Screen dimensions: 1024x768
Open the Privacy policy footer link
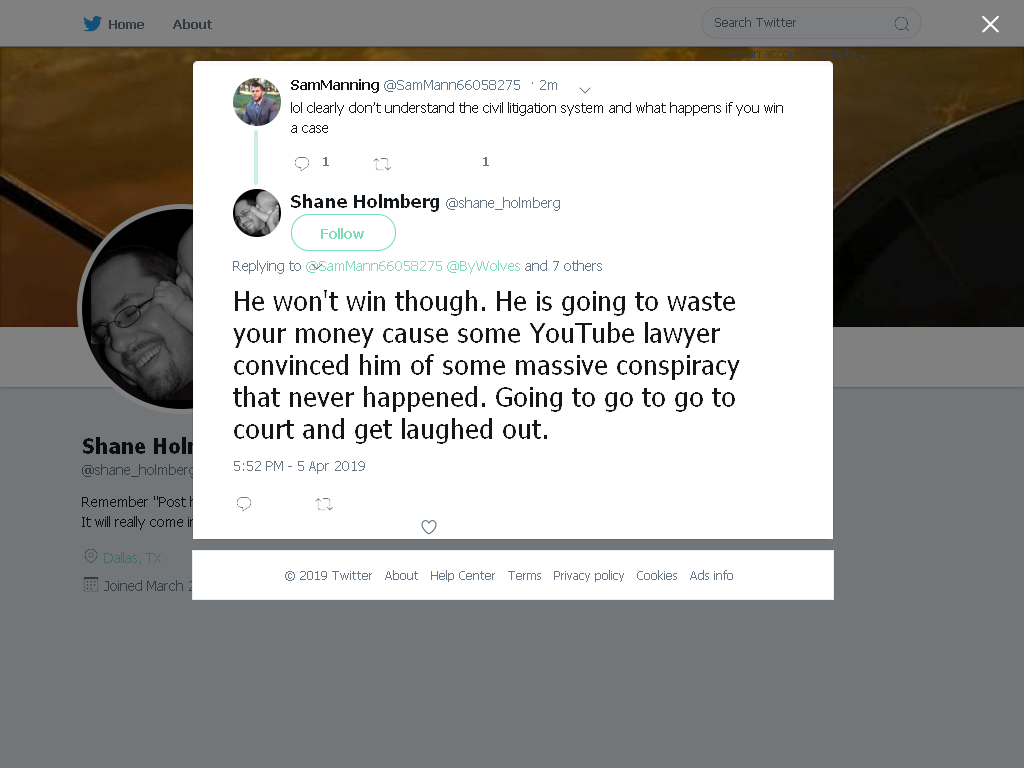(588, 575)
